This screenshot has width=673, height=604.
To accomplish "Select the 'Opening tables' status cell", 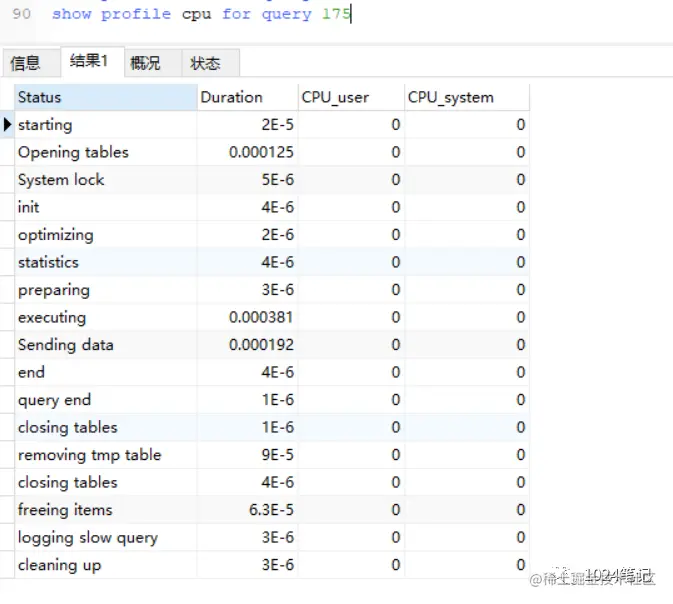I will click(x=106, y=152).
